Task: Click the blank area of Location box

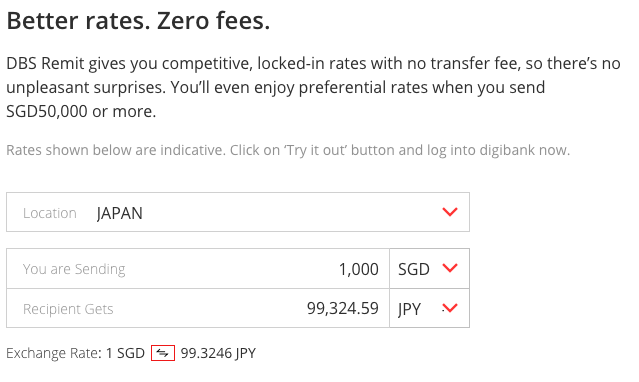Action: [x=285, y=212]
